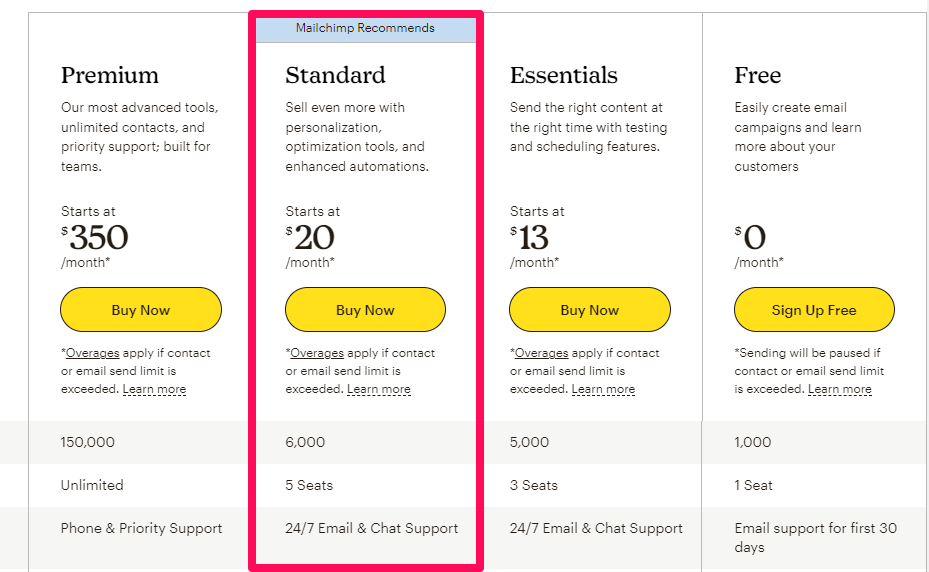The height and width of the screenshot is (572, 929).
Task: Click the Essentials plan heading
Action: (563, 75)
